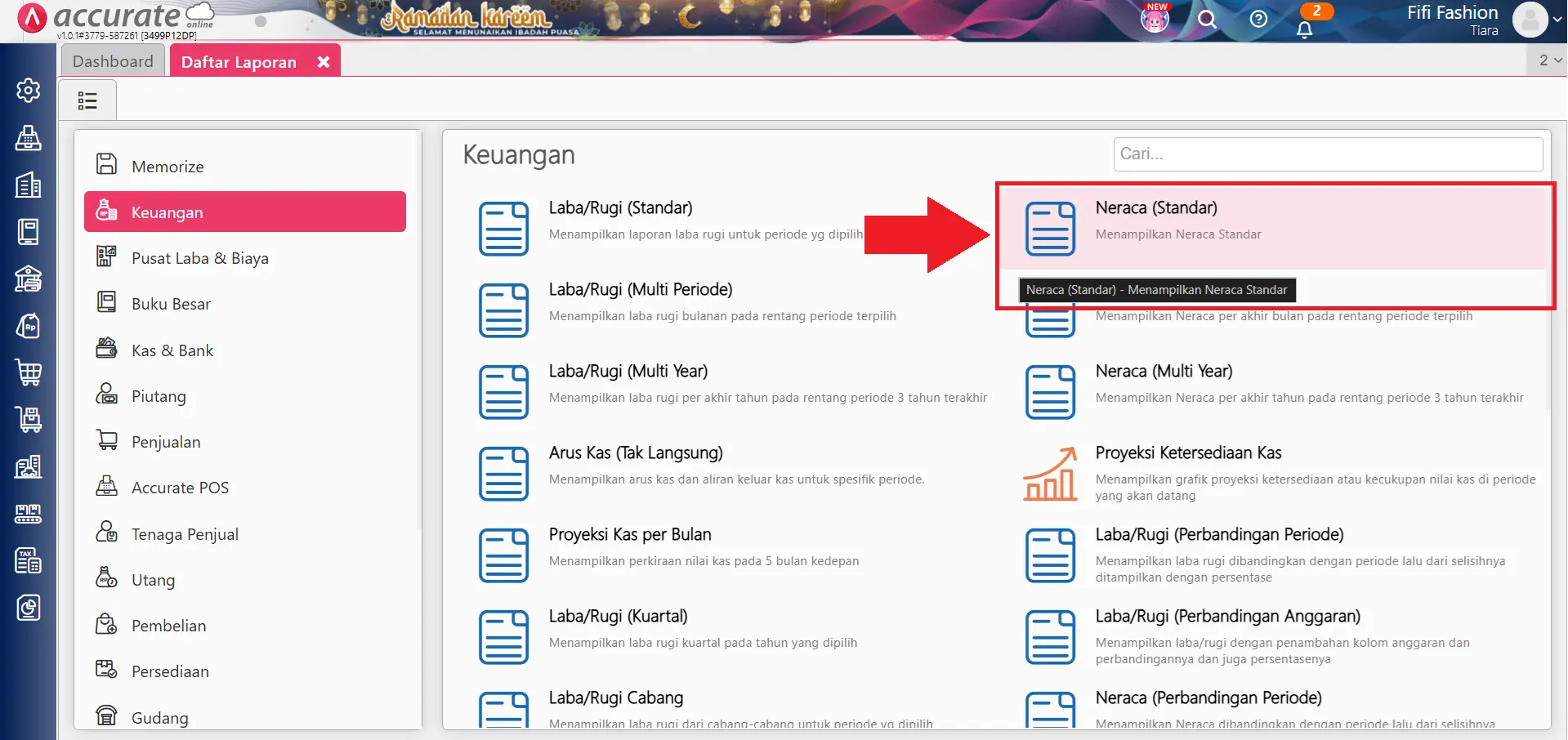The width and height of the screenshot is (1568, 740).
Task: Open the tax invoice sidebar icon
Action: coord(28,560)
